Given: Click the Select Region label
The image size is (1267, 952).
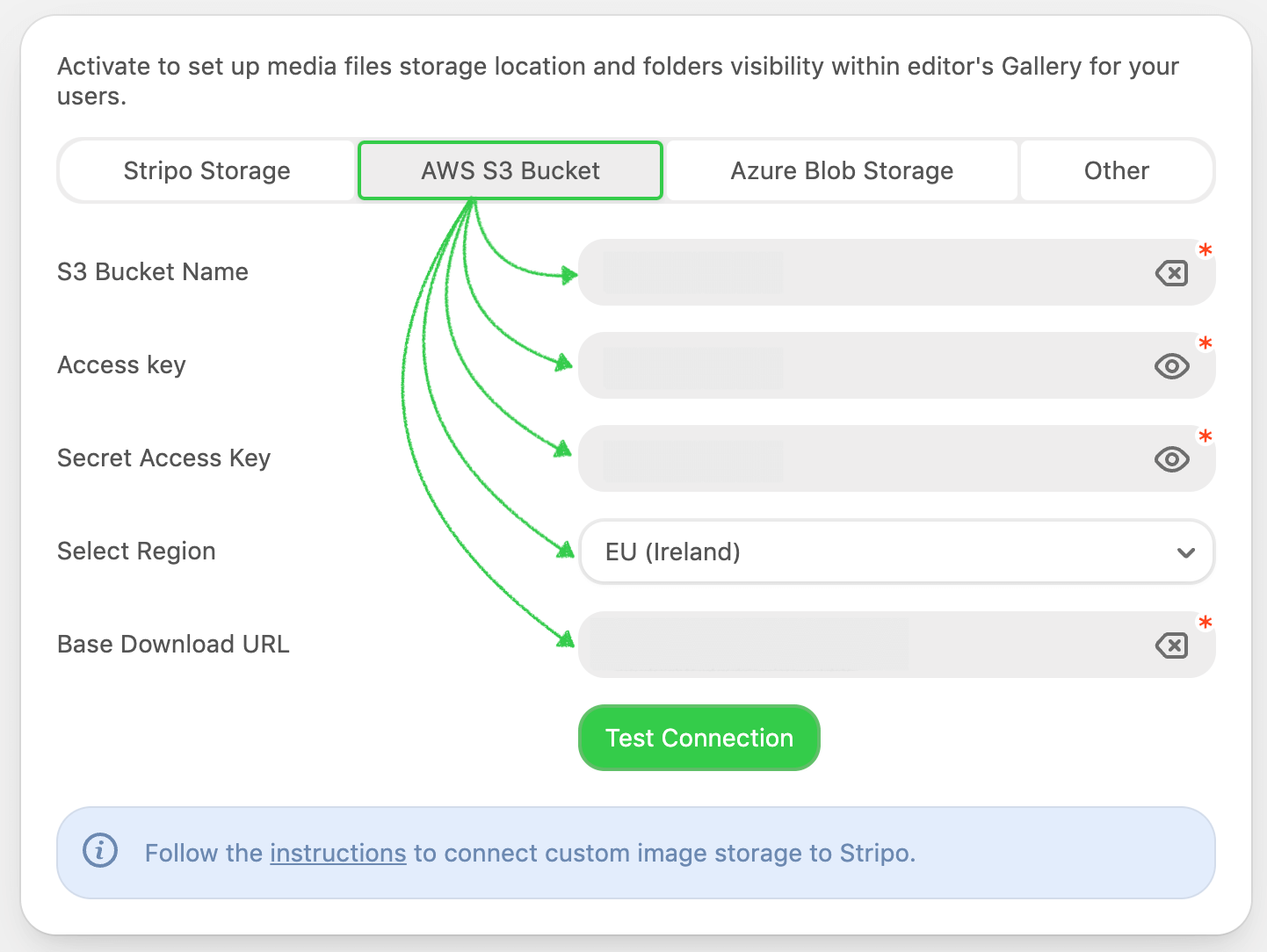Looking at the screenshot, I should point(136,552).
